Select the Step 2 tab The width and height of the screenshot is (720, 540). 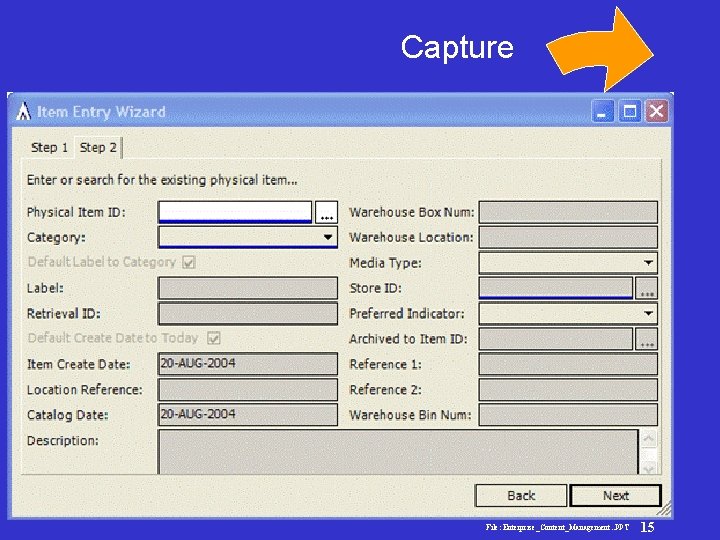pos(98,147)
